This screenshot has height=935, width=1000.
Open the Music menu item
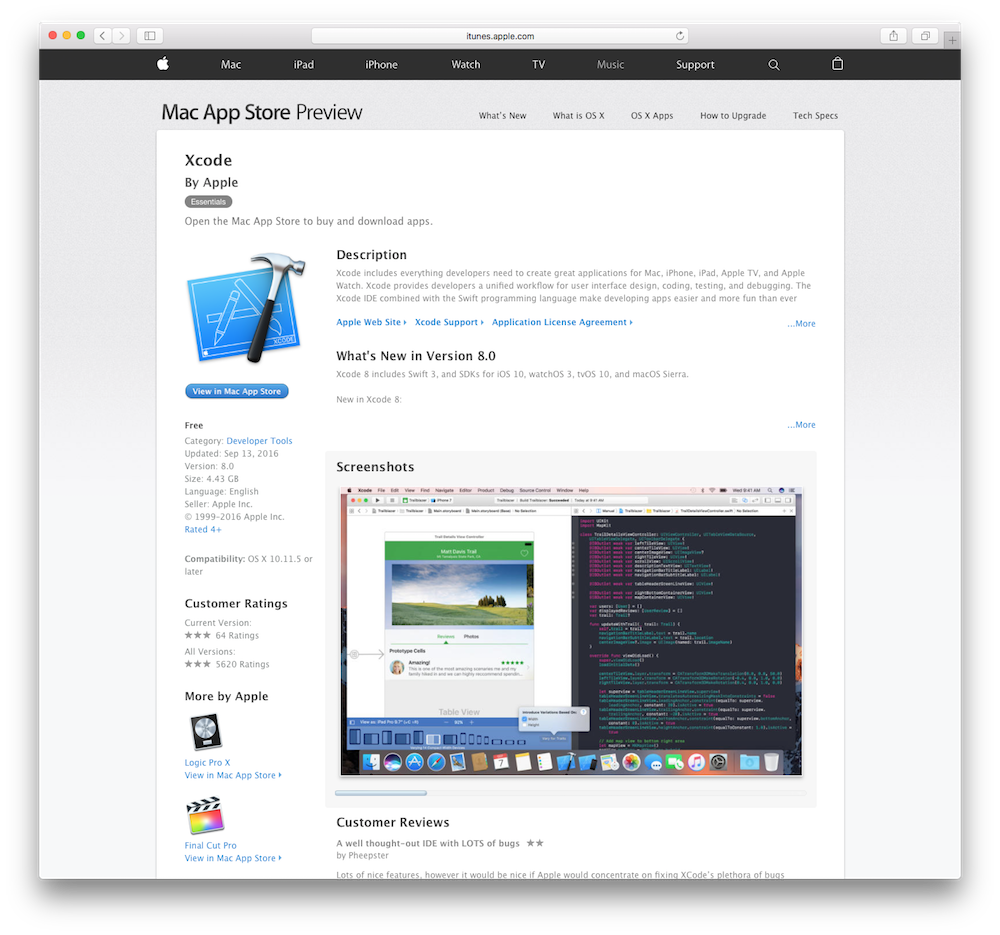tap(610, 64)
